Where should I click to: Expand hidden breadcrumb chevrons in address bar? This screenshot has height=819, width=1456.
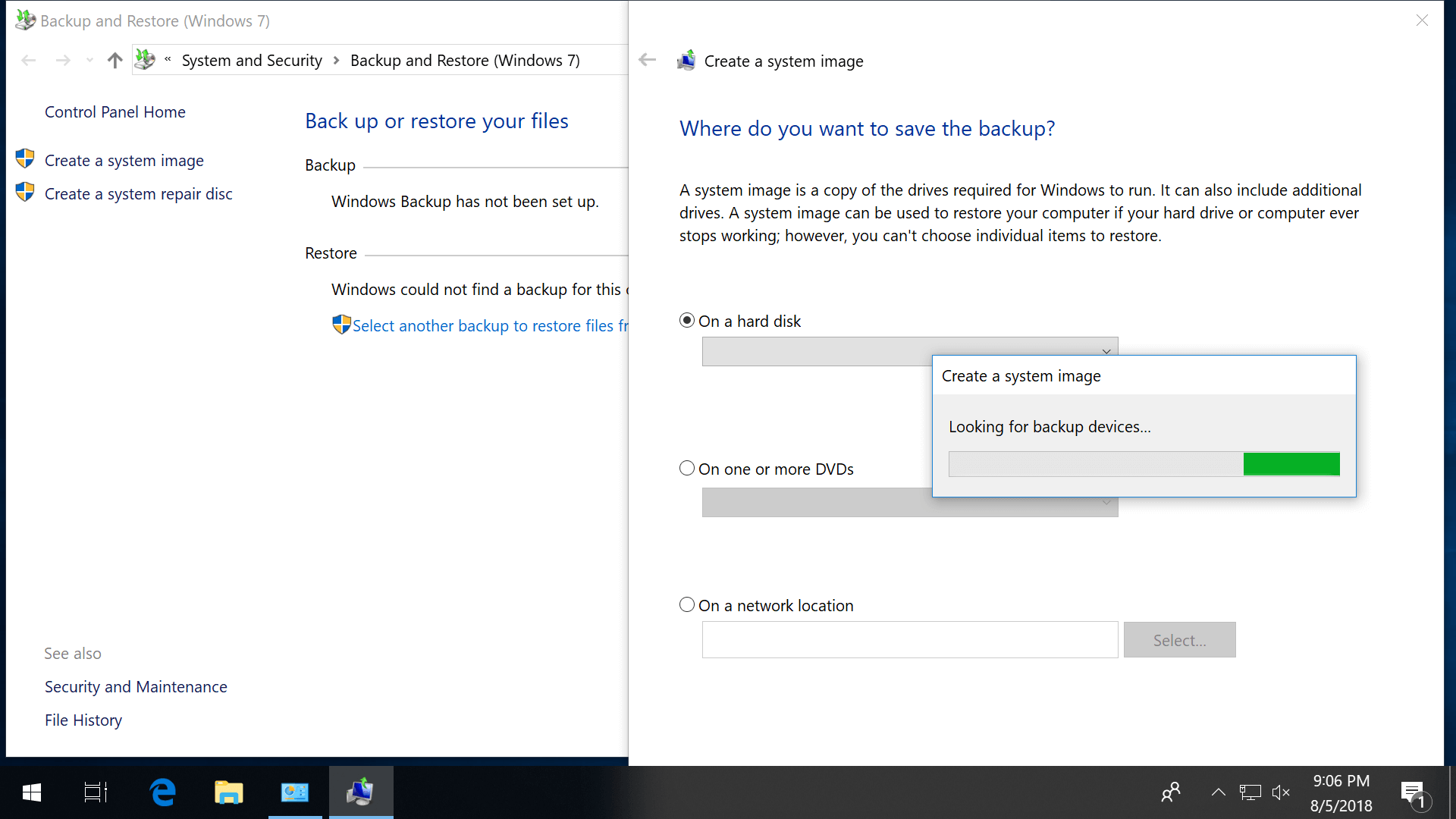point(168,60)
